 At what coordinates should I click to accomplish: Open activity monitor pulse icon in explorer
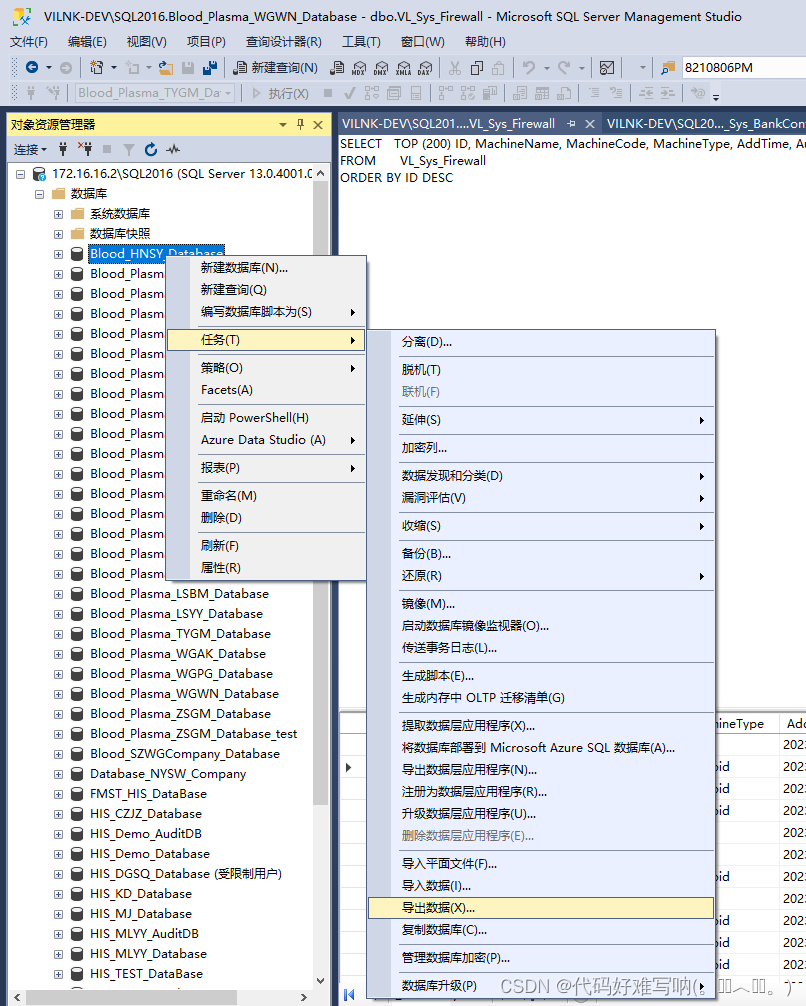pos(173,149)
